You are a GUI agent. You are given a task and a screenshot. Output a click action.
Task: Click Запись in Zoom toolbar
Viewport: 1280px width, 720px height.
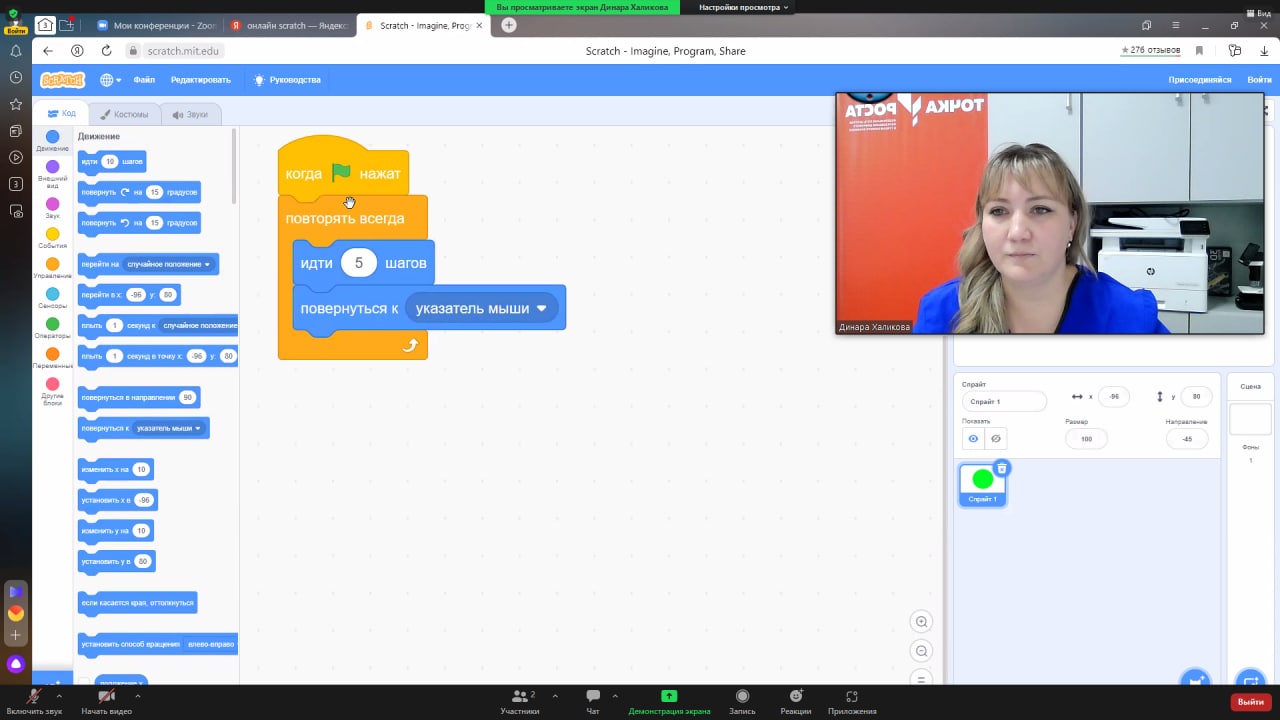click(742, 701)
